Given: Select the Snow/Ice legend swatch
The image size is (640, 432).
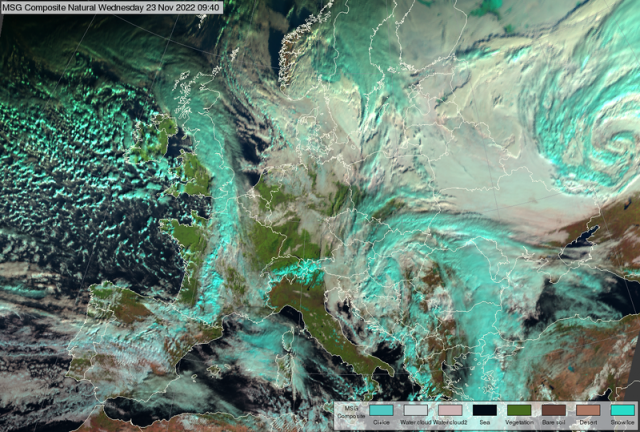Looking at the screenshot, I should click(622, 411).
